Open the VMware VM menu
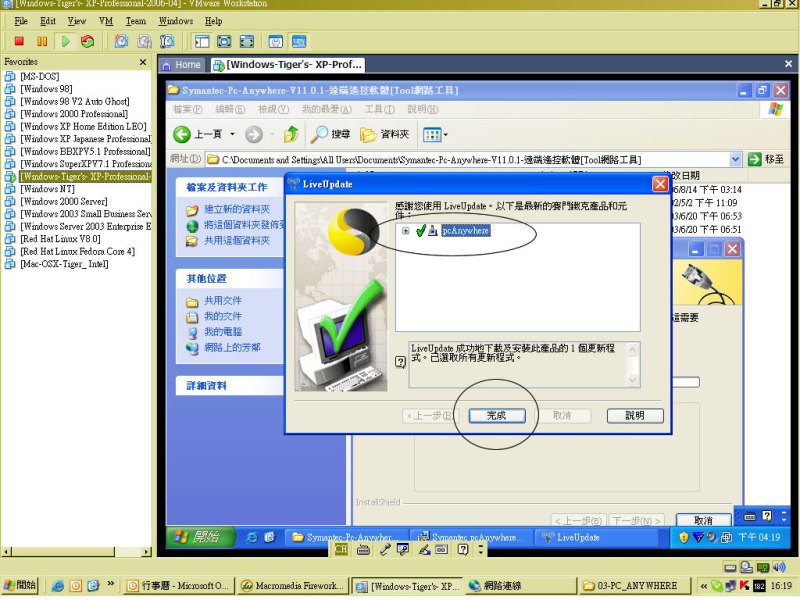The width and height of the screenshot is (800, 600). tap(106, 21)
